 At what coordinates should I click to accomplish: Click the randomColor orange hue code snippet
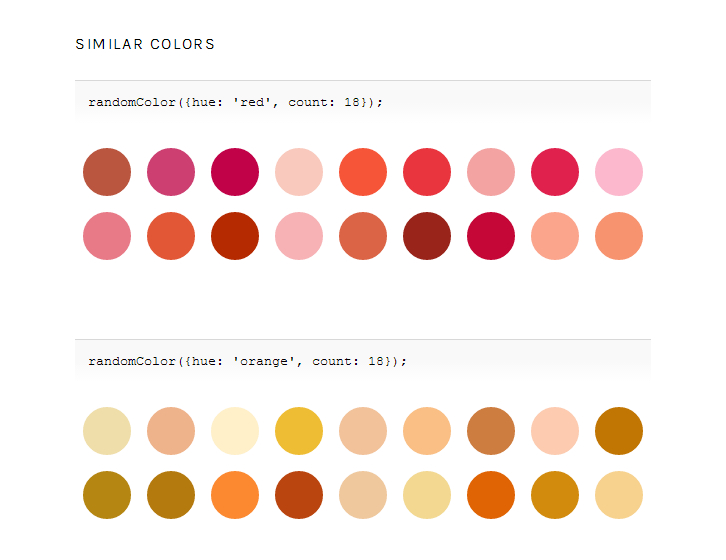tap(248, 361)
